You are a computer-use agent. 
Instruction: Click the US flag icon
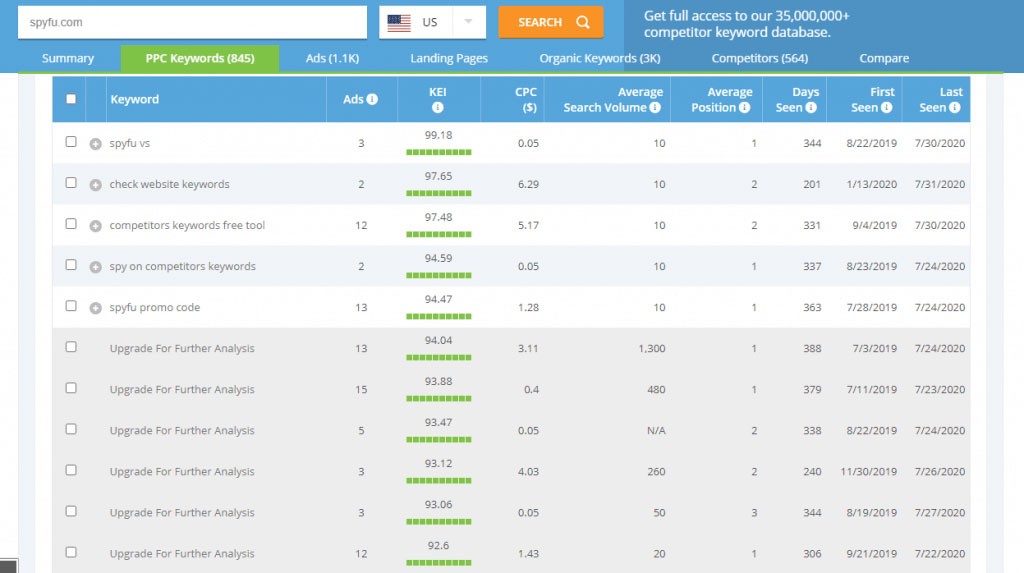click(x=399, y=23)
